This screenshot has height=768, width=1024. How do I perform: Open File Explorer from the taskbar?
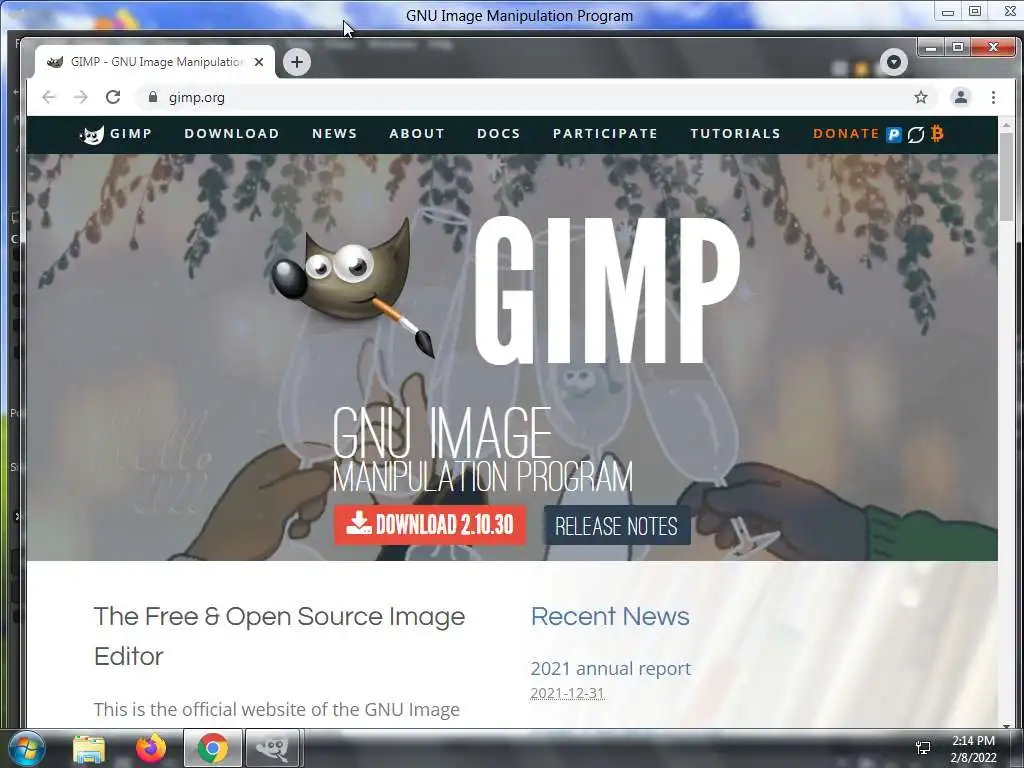89,748
